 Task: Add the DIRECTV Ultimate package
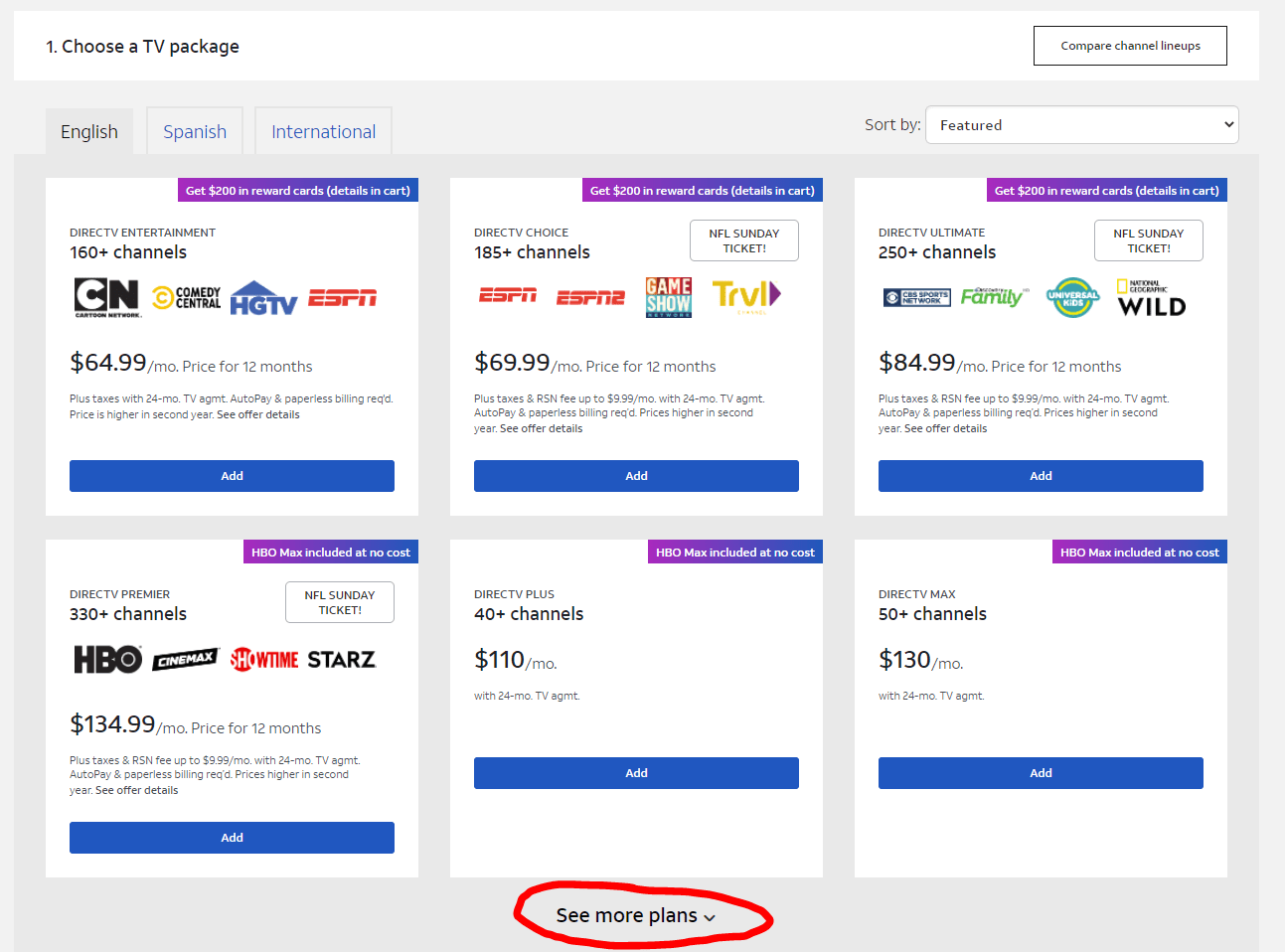(x=1041, y=476)
